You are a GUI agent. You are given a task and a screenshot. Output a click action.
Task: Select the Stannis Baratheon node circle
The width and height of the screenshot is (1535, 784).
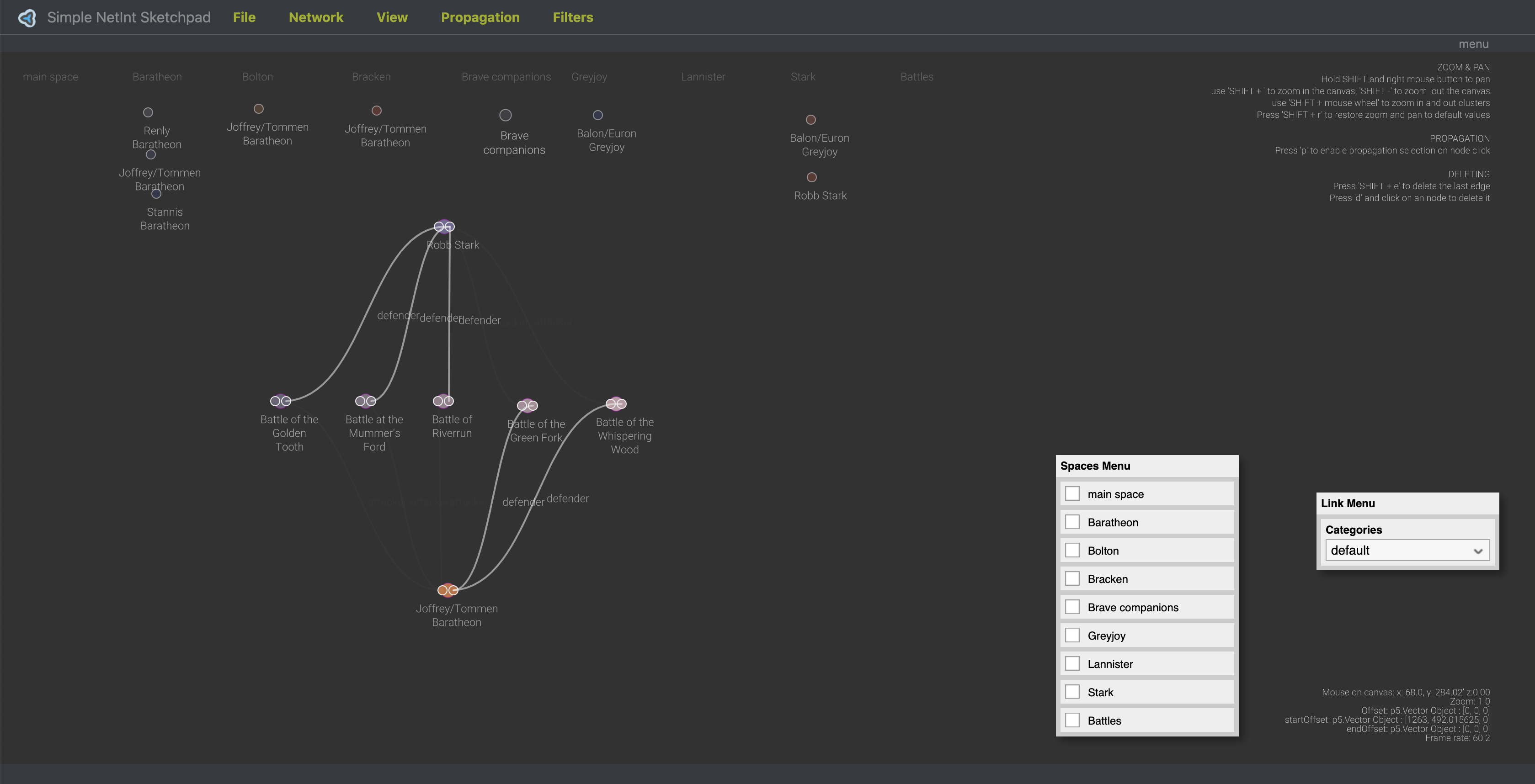click(x=156, y=194)
